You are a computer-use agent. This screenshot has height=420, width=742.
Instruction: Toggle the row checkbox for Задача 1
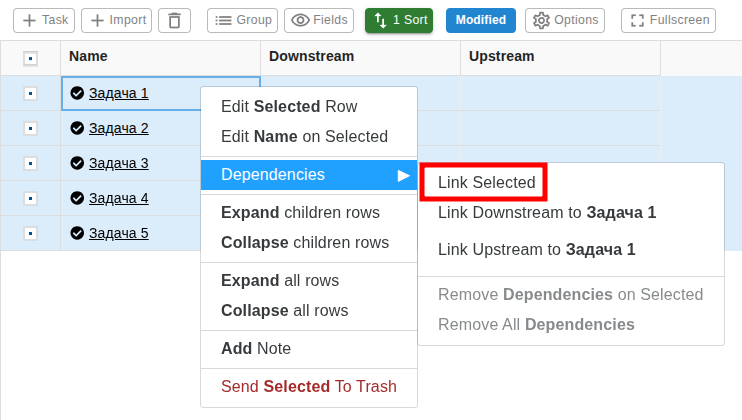coord(30,93)
